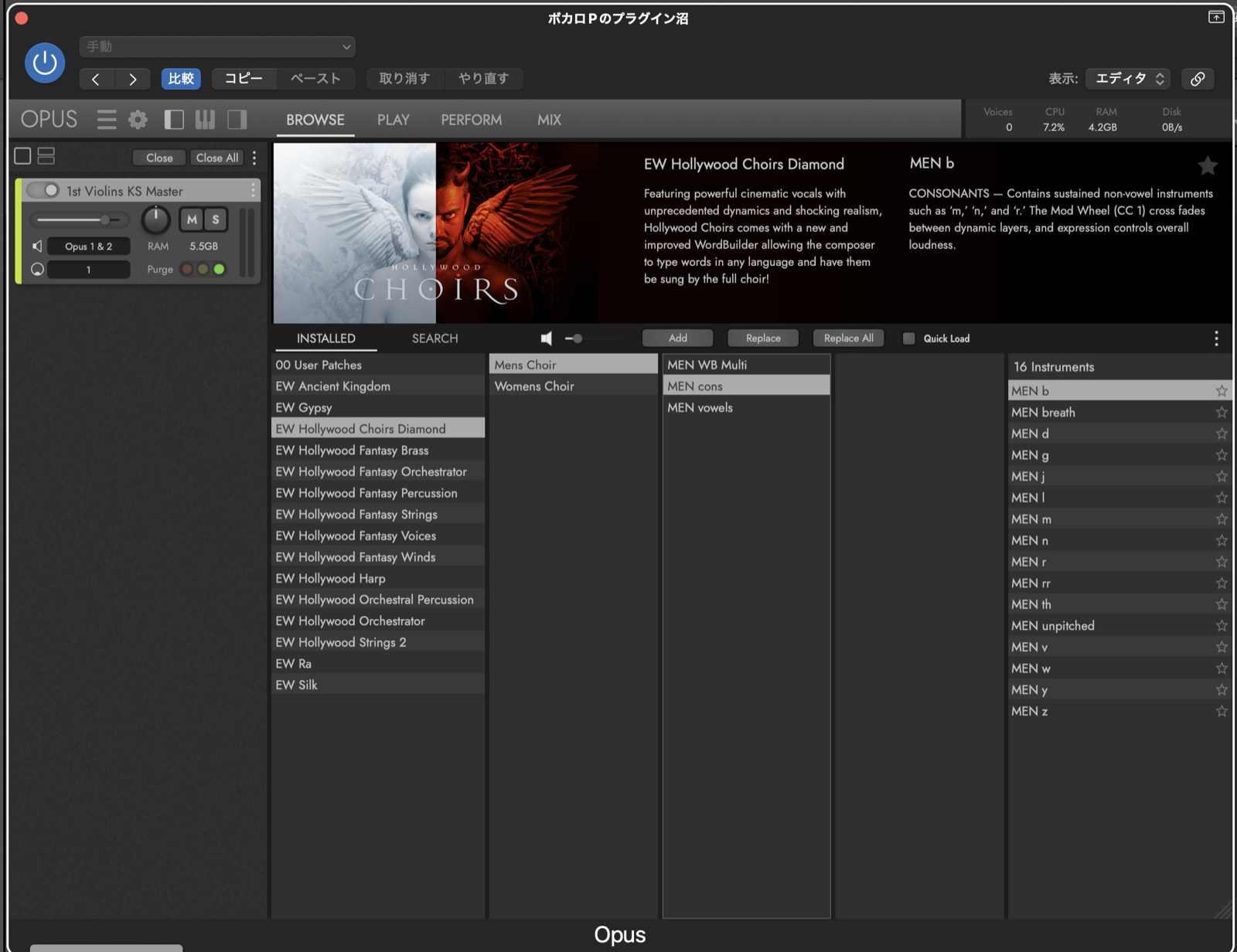1237x952 pixels.
Task: Click the red purge indicator
Action: [x=186, y=269]
